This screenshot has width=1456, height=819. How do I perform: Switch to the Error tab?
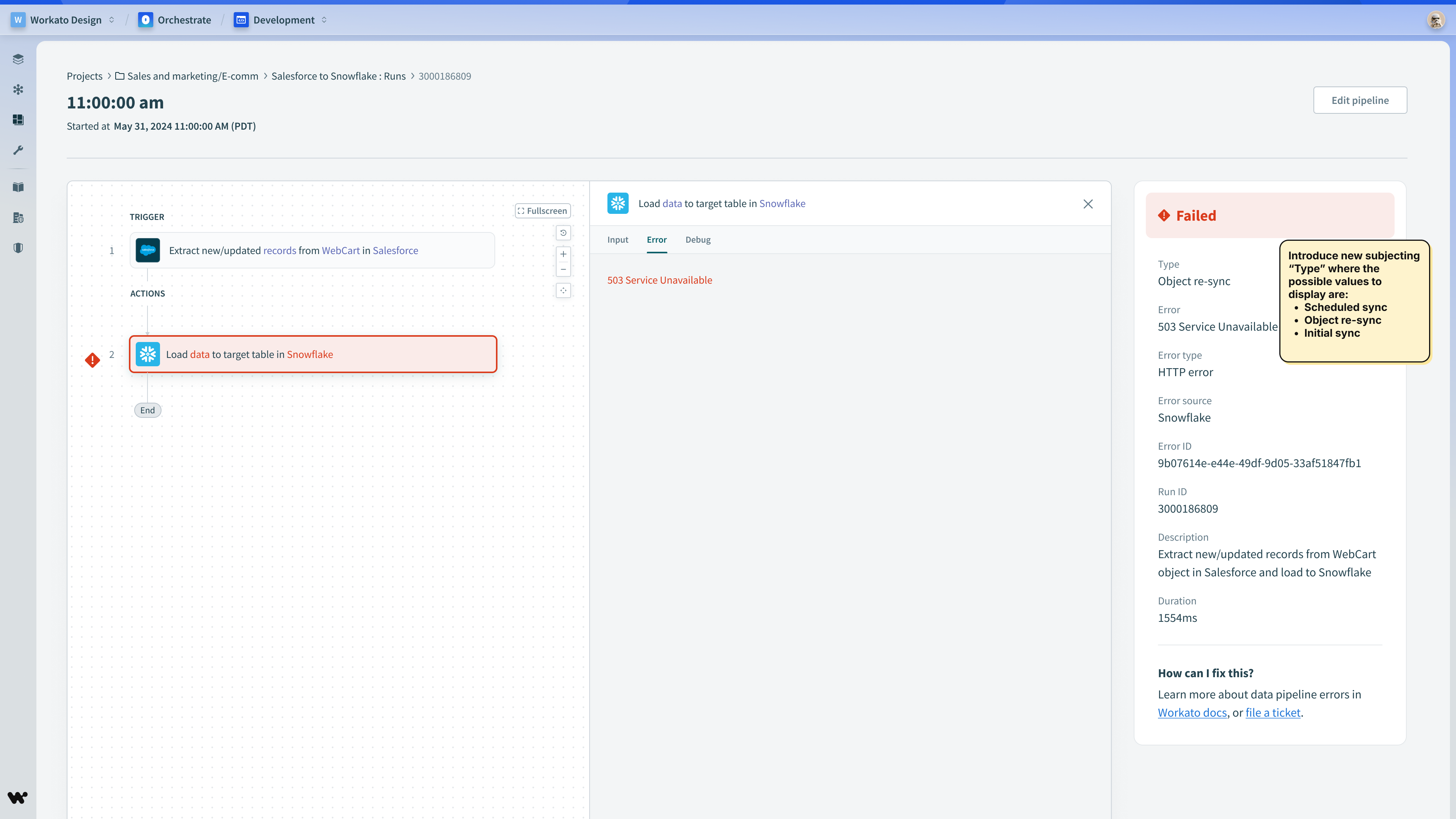coord(657,240)
